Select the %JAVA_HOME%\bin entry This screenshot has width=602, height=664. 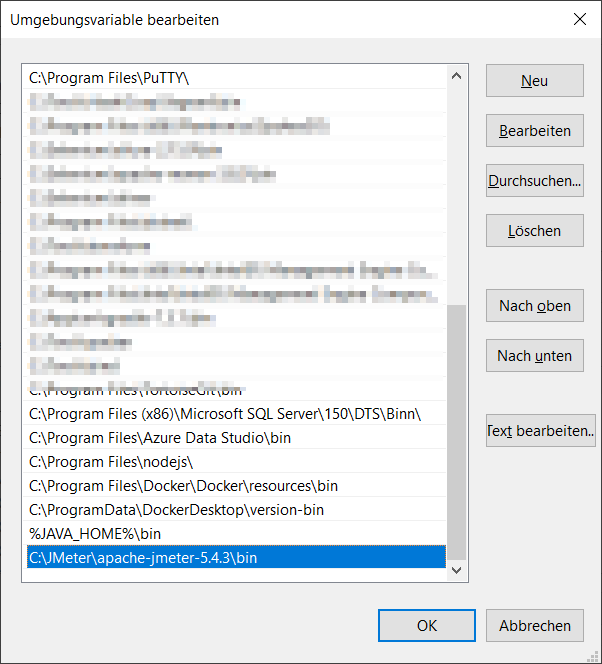tap(94, 534)
